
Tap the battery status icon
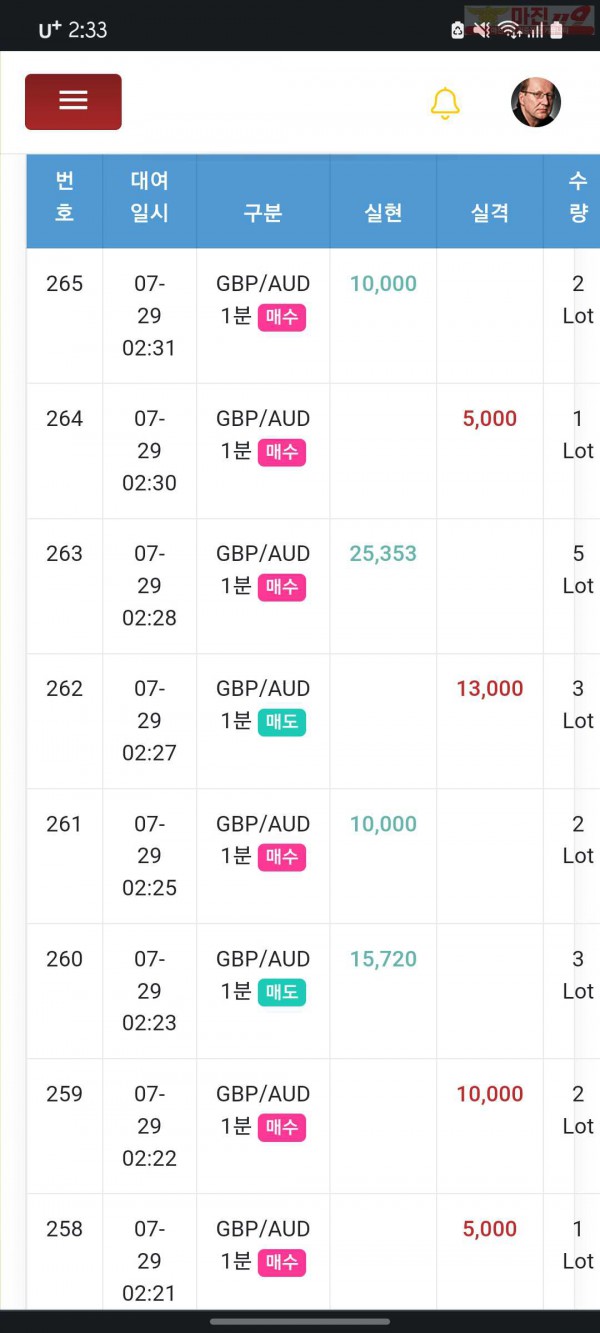(557, 30)
